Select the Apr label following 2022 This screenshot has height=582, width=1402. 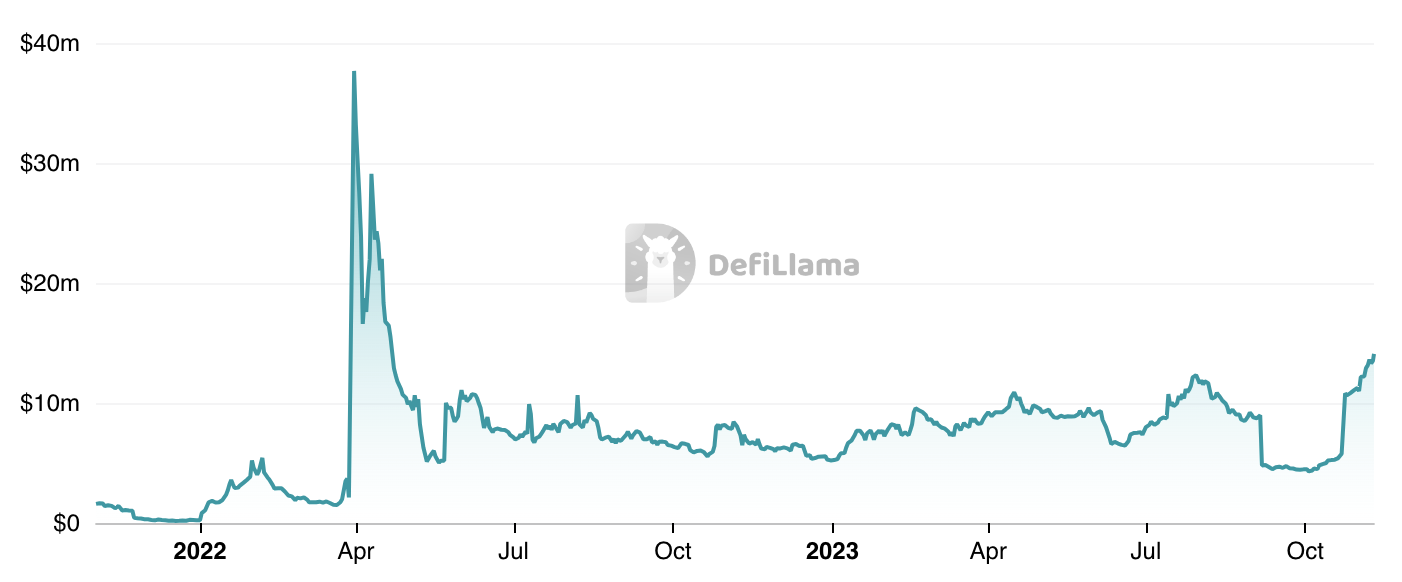pos(357,551)
